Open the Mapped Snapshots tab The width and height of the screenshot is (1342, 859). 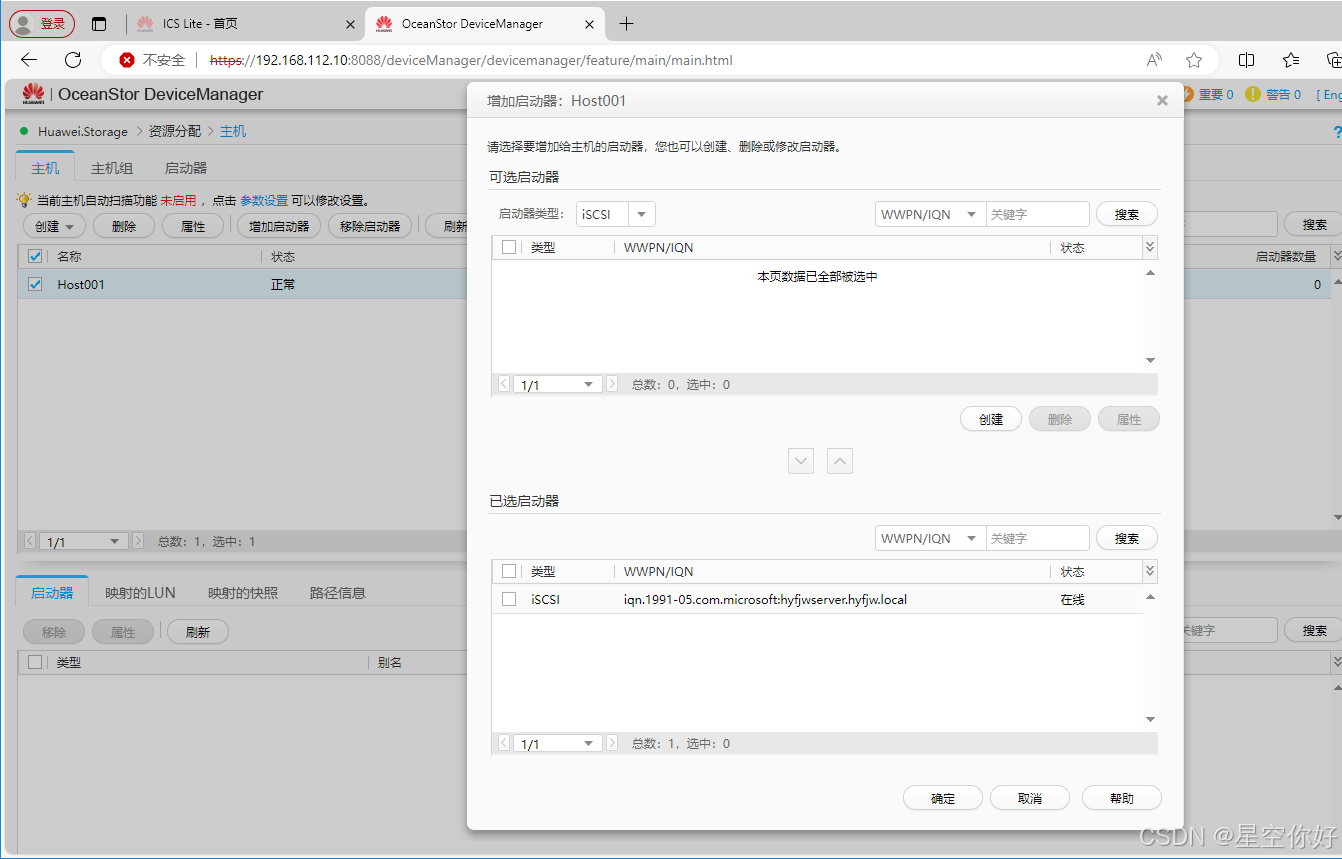tap(243, 593)
